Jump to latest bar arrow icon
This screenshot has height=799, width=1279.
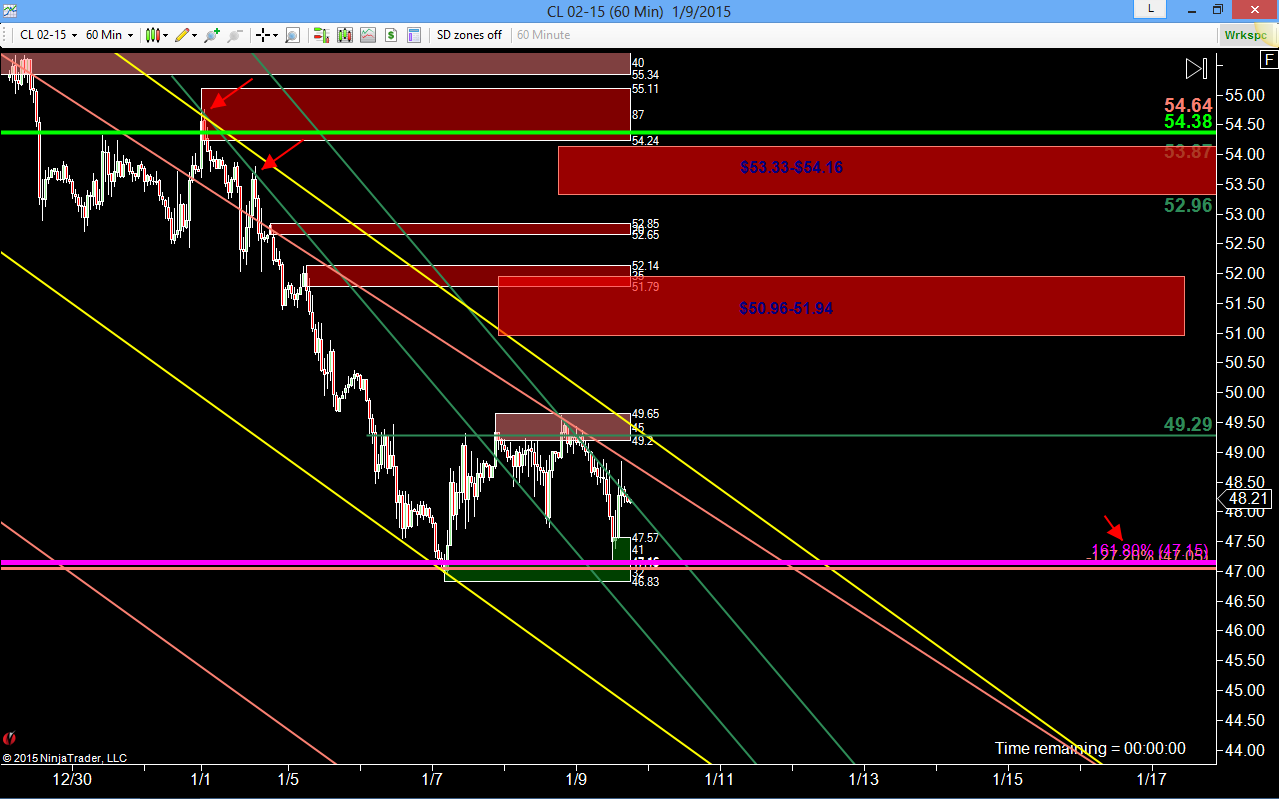point(1196,69)
